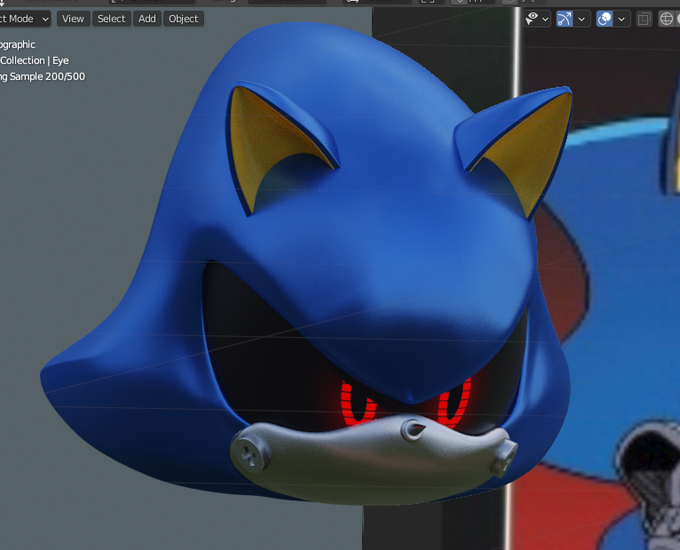Toggle the X-Ray icon
Screen dimensions: 680x550
point(644,19)
